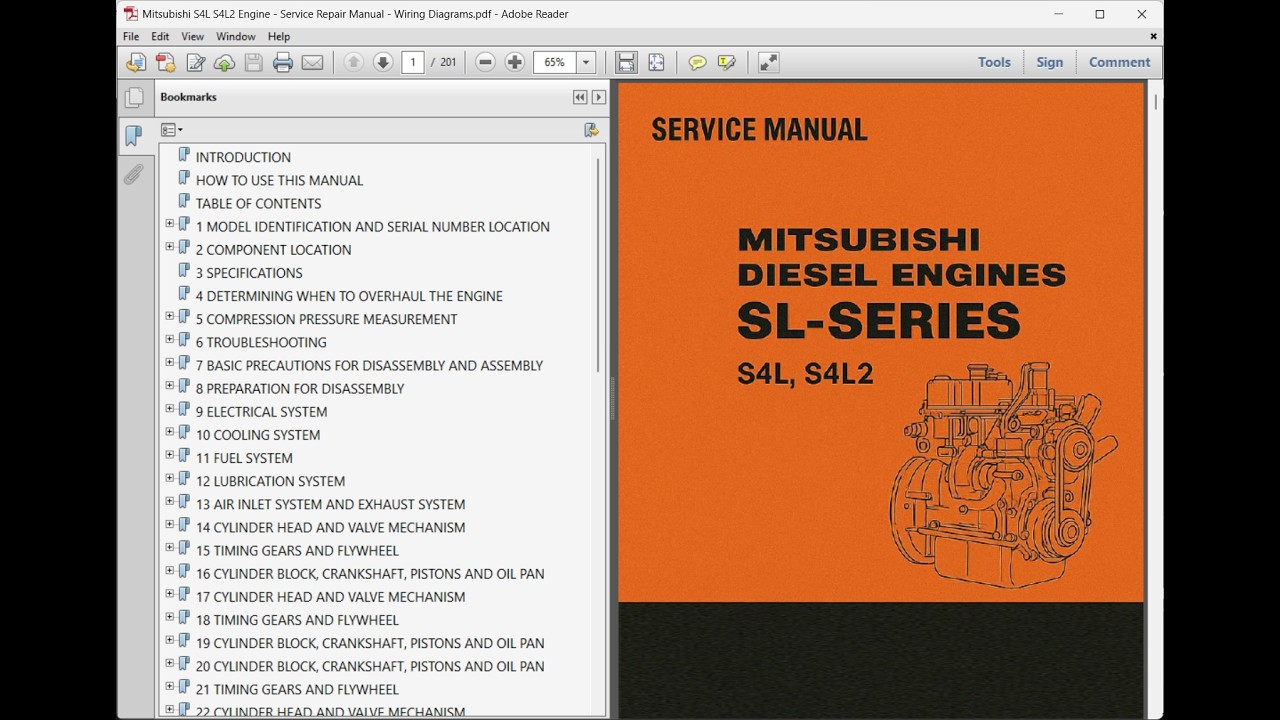The image size is (1280, 720).
Task: Go to HOW TO USE THIS MANUAL
Action: 279,180
